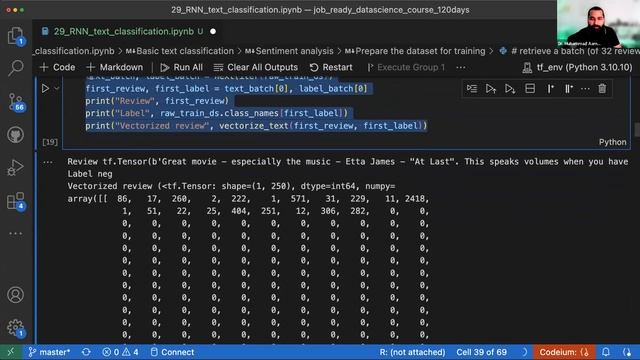Screen dimensions: 640x360
Task: Switch git branch master in status bar
Action: click(x=49, y=352)
